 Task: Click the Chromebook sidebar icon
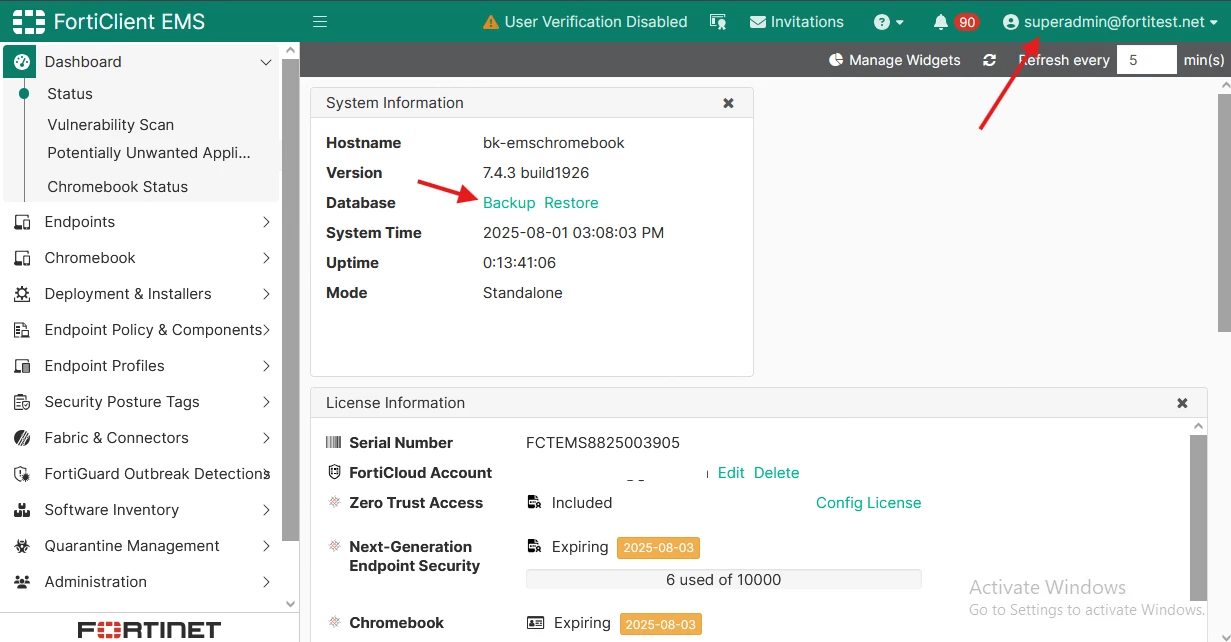click(x=22, y=259)
